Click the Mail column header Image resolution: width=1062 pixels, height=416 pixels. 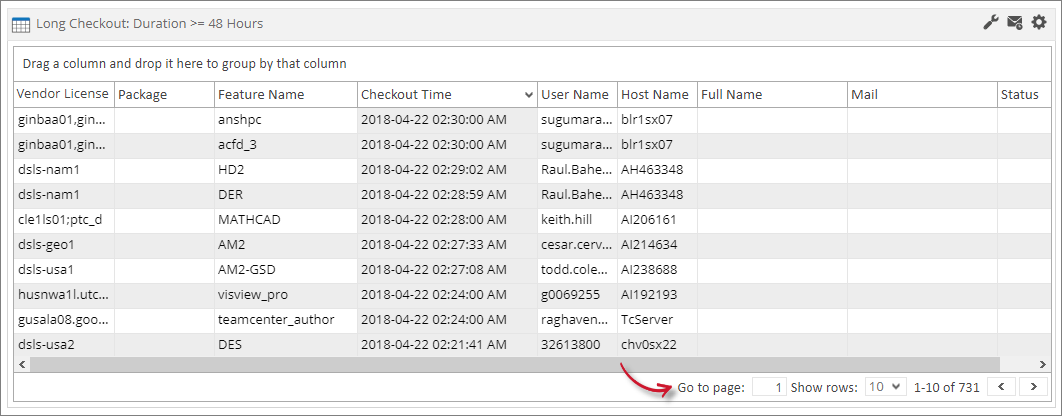922,95
